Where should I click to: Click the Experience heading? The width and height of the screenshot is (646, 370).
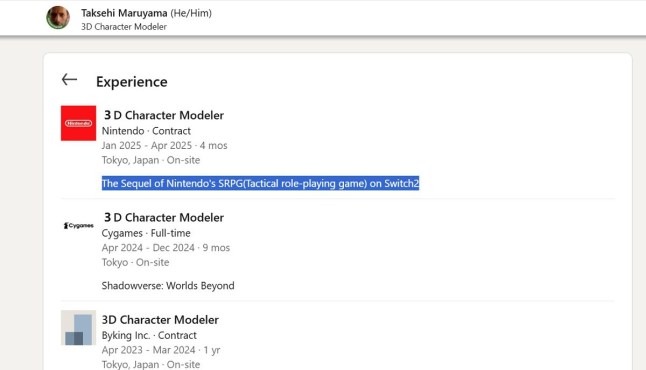click(131, 82)
